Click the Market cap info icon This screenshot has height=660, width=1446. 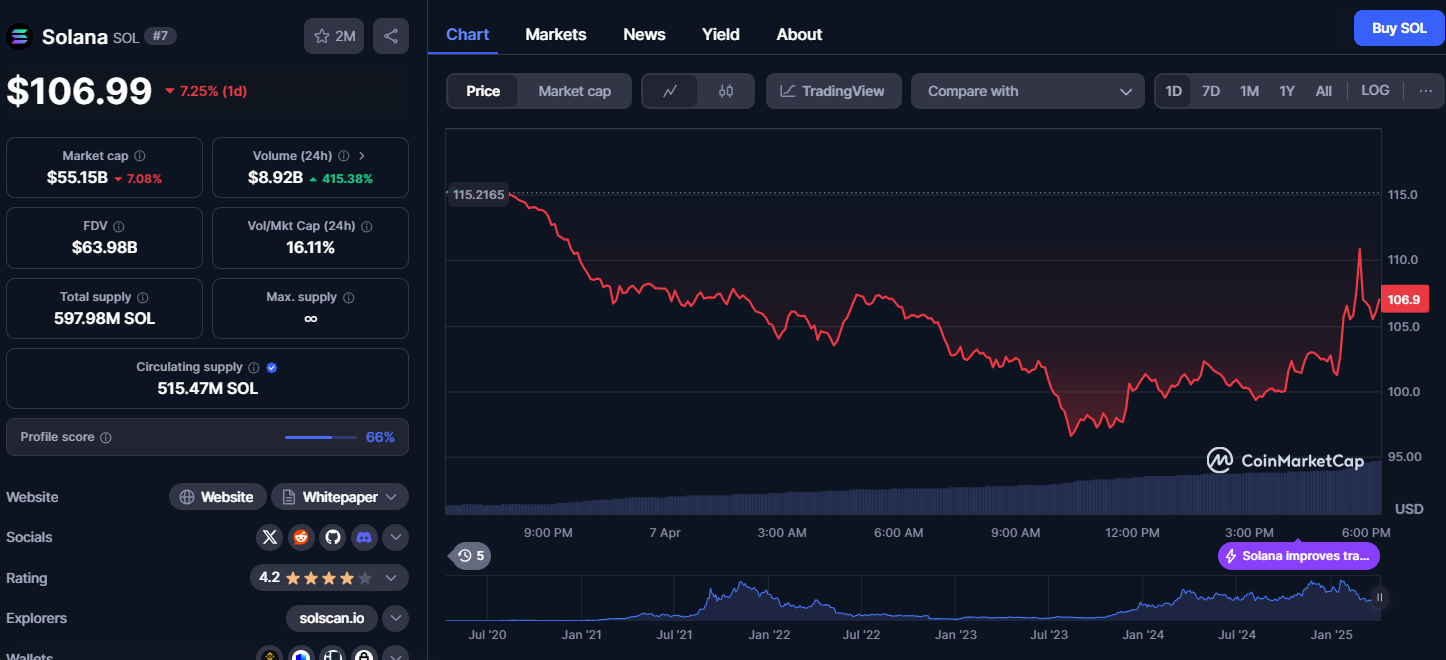140,156
